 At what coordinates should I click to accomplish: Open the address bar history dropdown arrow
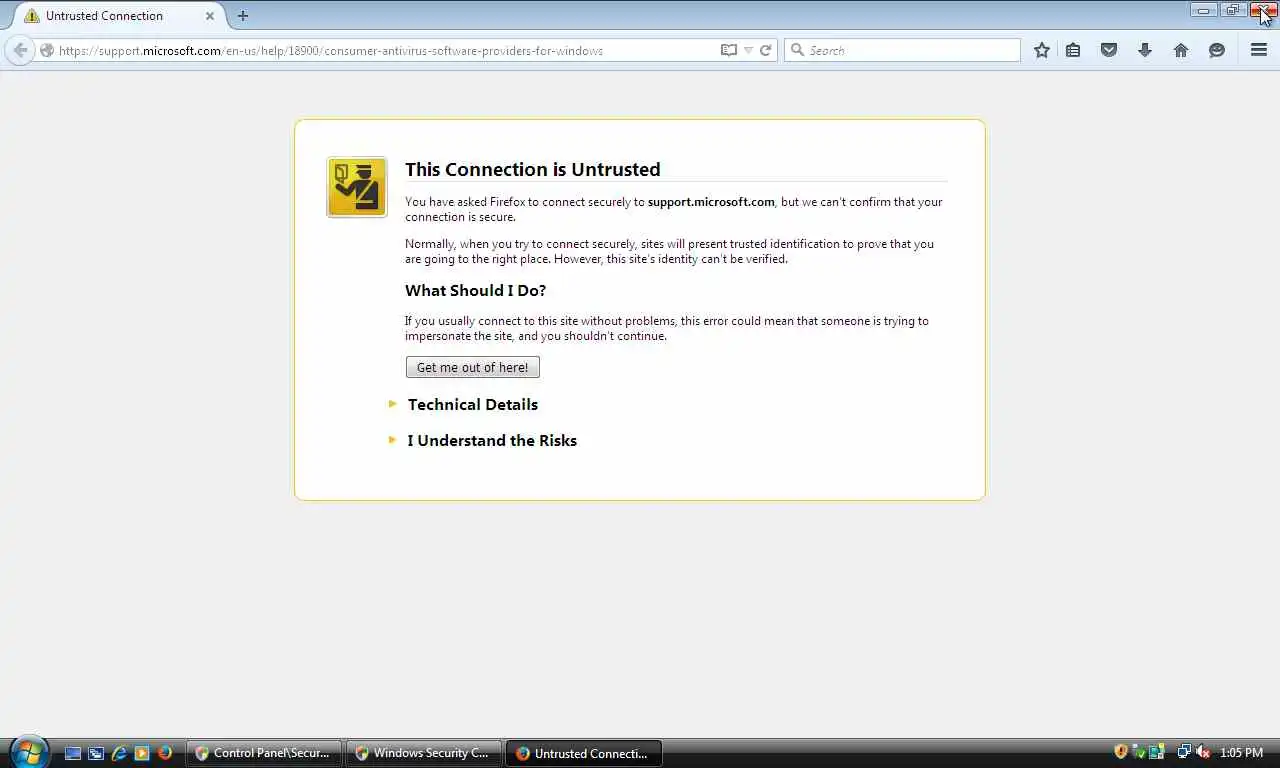point(748,50)
